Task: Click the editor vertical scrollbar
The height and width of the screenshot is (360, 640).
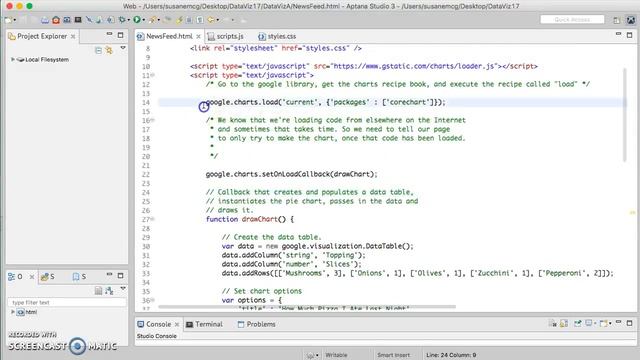Action: click(624, 115)
